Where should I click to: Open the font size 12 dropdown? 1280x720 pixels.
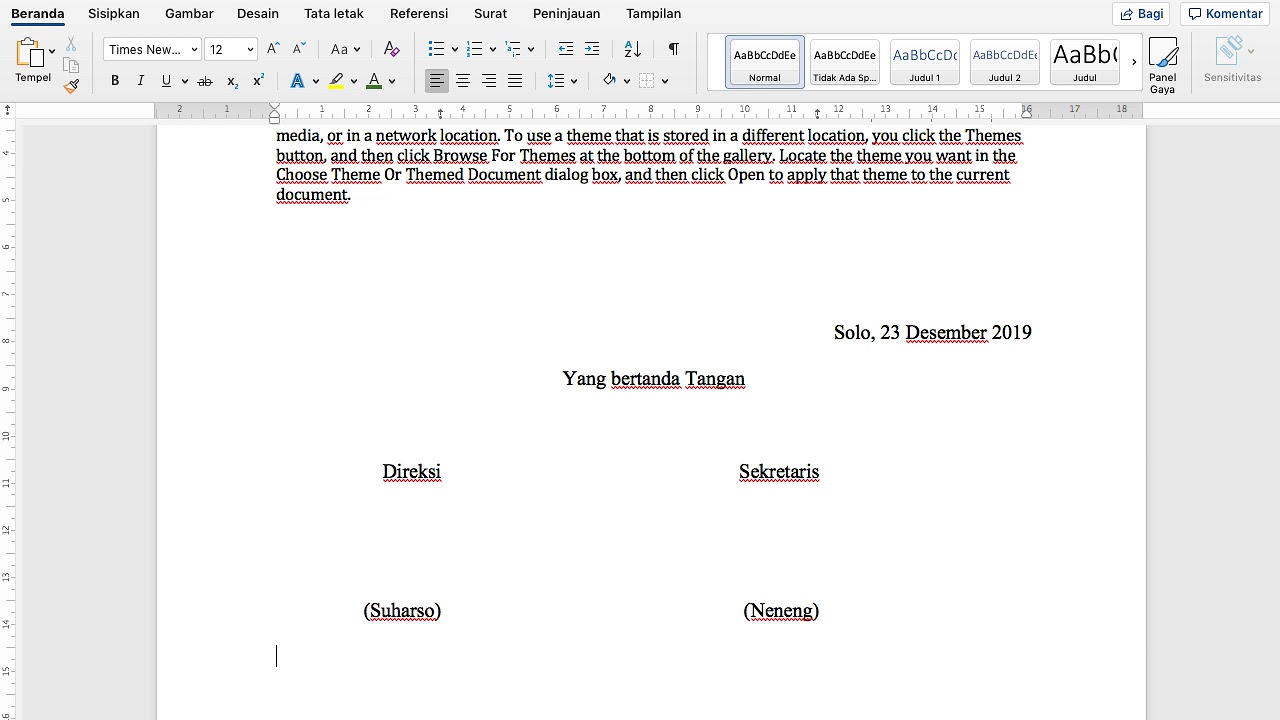pyautogui.click(x=250, y=50)
